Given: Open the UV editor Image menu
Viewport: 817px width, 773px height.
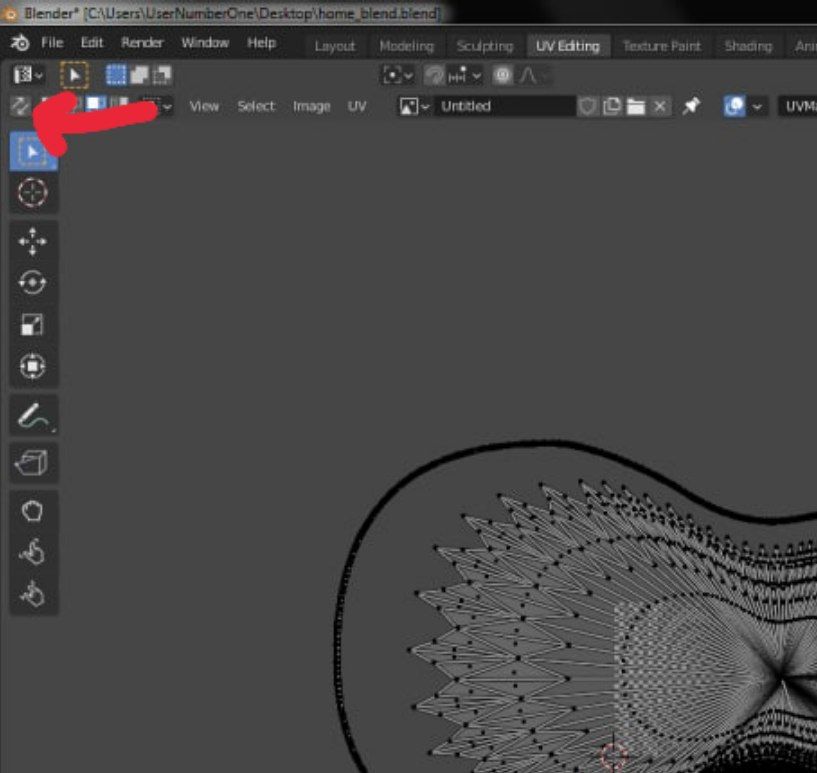Looking at the screenshot, I should [x=312, y=106].
